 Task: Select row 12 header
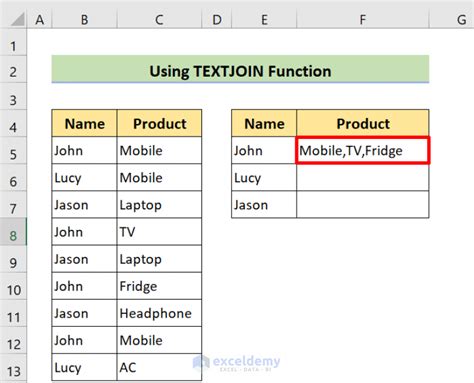[13, 340]
